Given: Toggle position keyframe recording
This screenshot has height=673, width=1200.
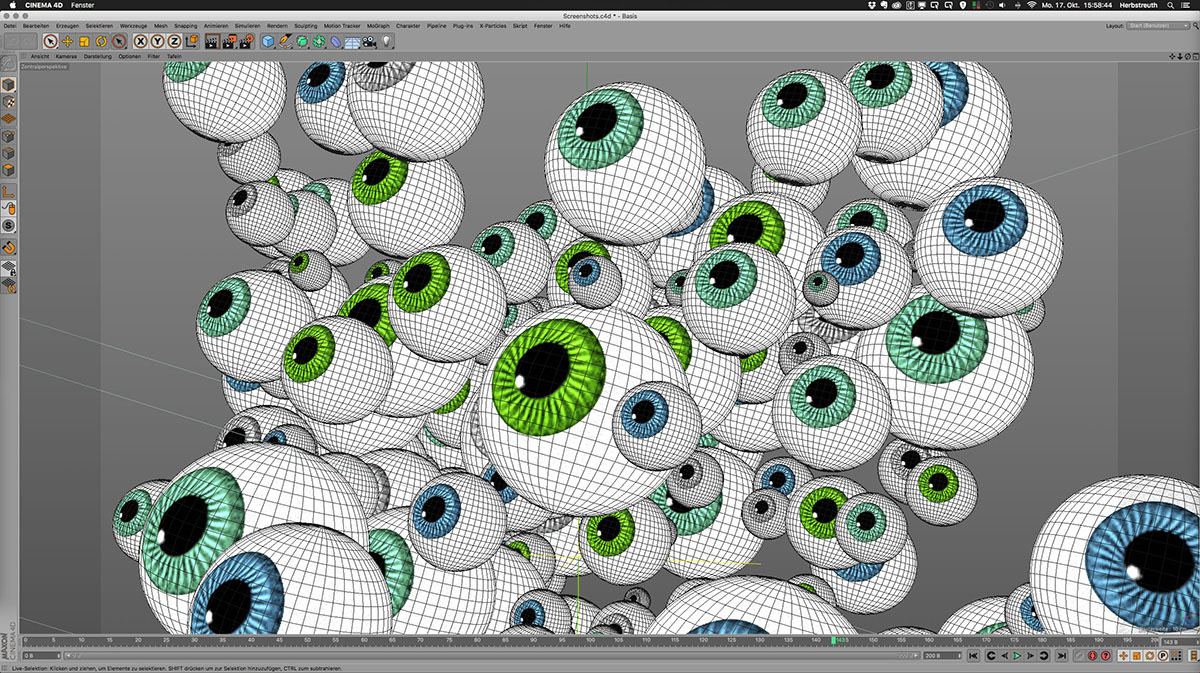Looking at the screenshot, I should (1124, 656).
